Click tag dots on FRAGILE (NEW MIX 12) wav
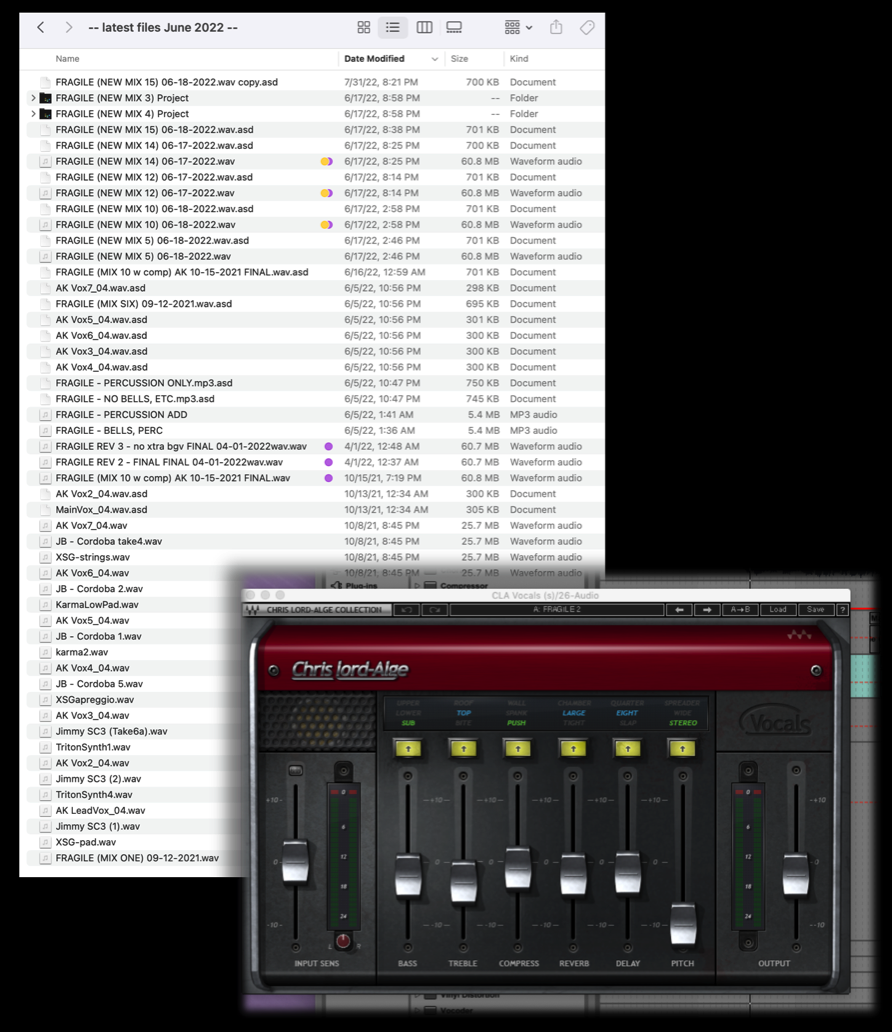The height and width of the screenshot is (1032, 892). click(327, 193)
